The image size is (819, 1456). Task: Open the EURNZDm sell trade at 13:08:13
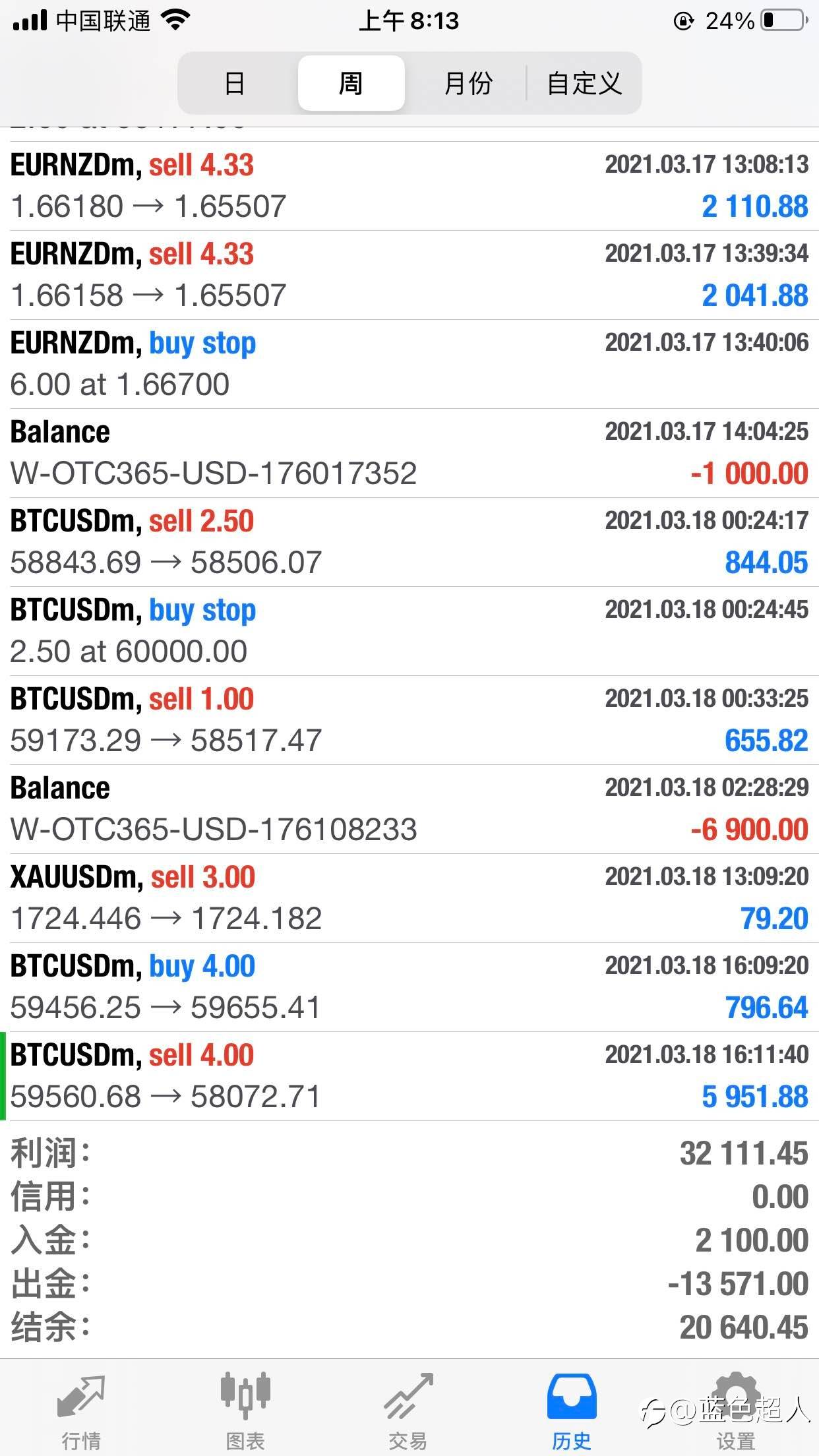409,186
